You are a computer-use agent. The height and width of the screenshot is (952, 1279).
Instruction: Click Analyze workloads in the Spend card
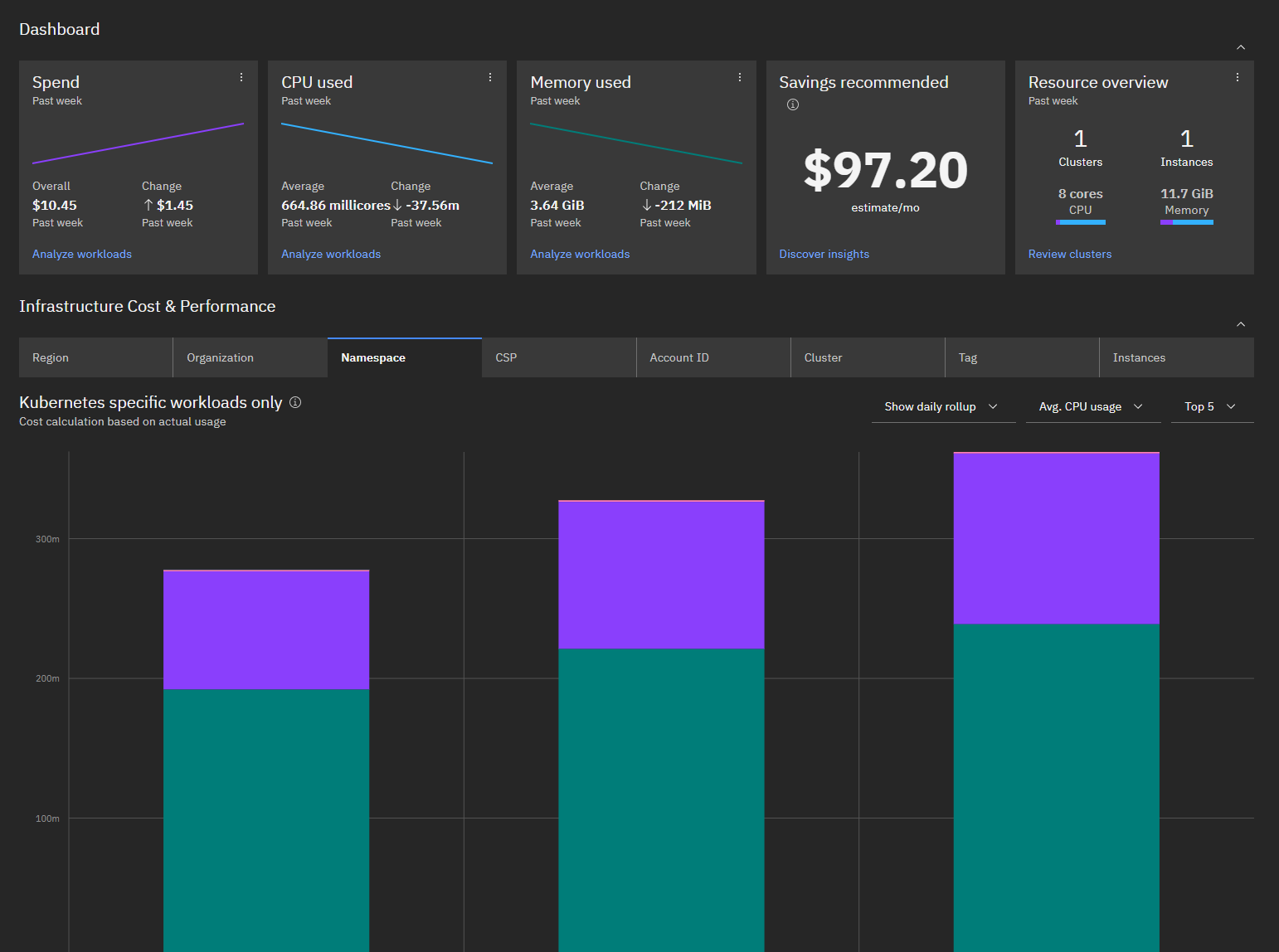(x=82, y=254)
